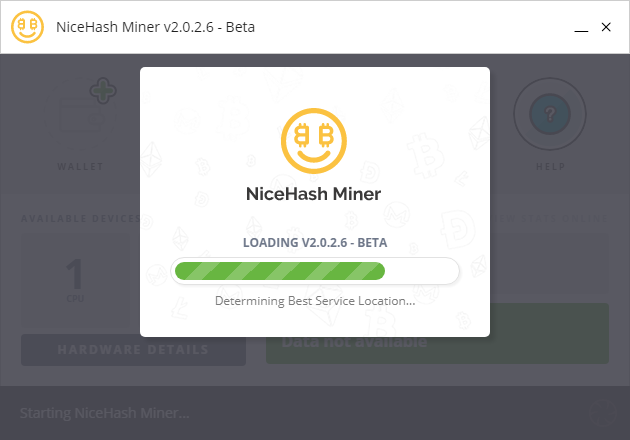Viewport: 630px width, 440px height.
Task: Click the green plus badge on Wallet
Action: 103,90
